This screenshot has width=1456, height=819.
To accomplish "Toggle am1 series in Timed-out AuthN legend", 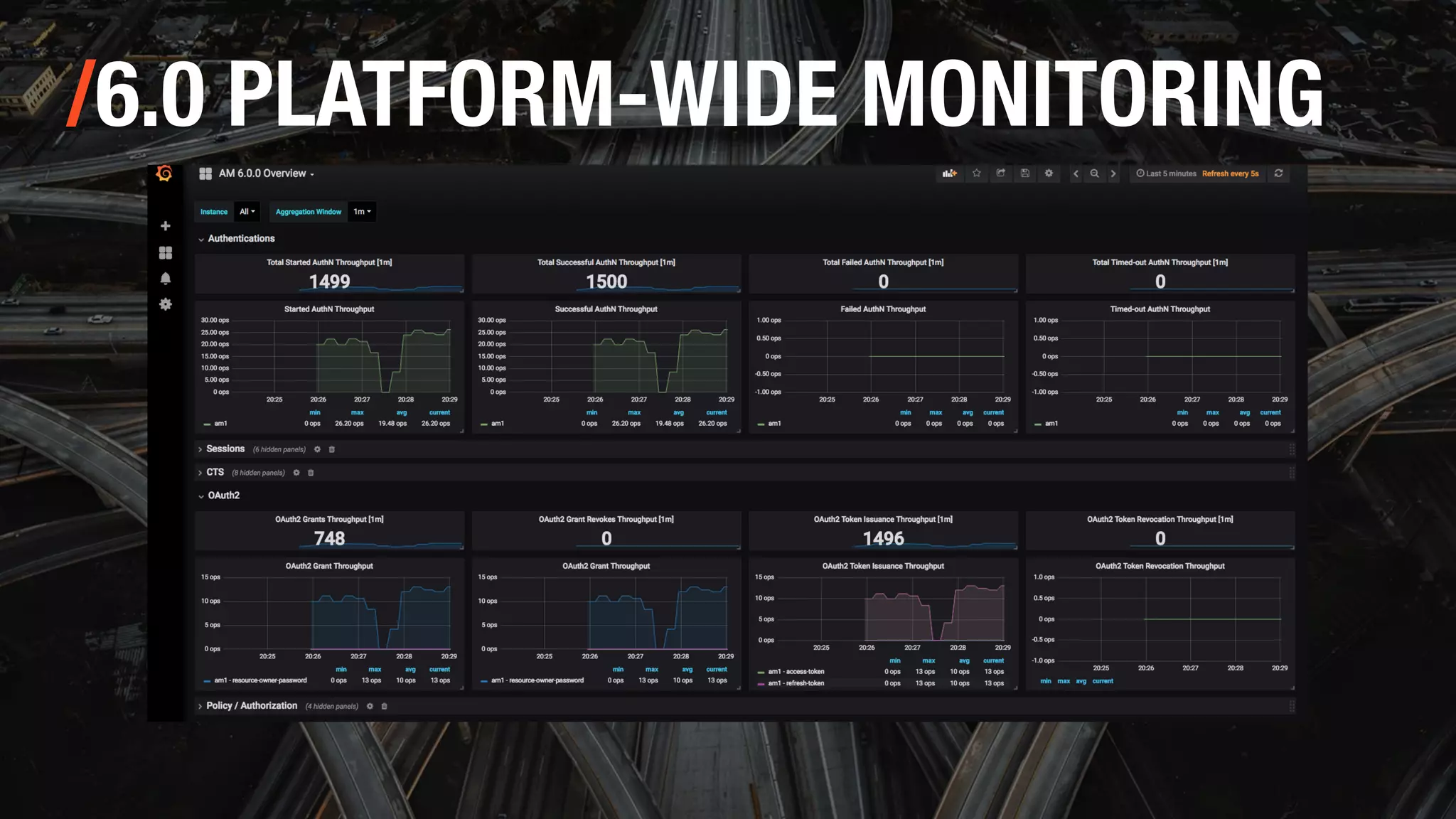I will 1051,424.
